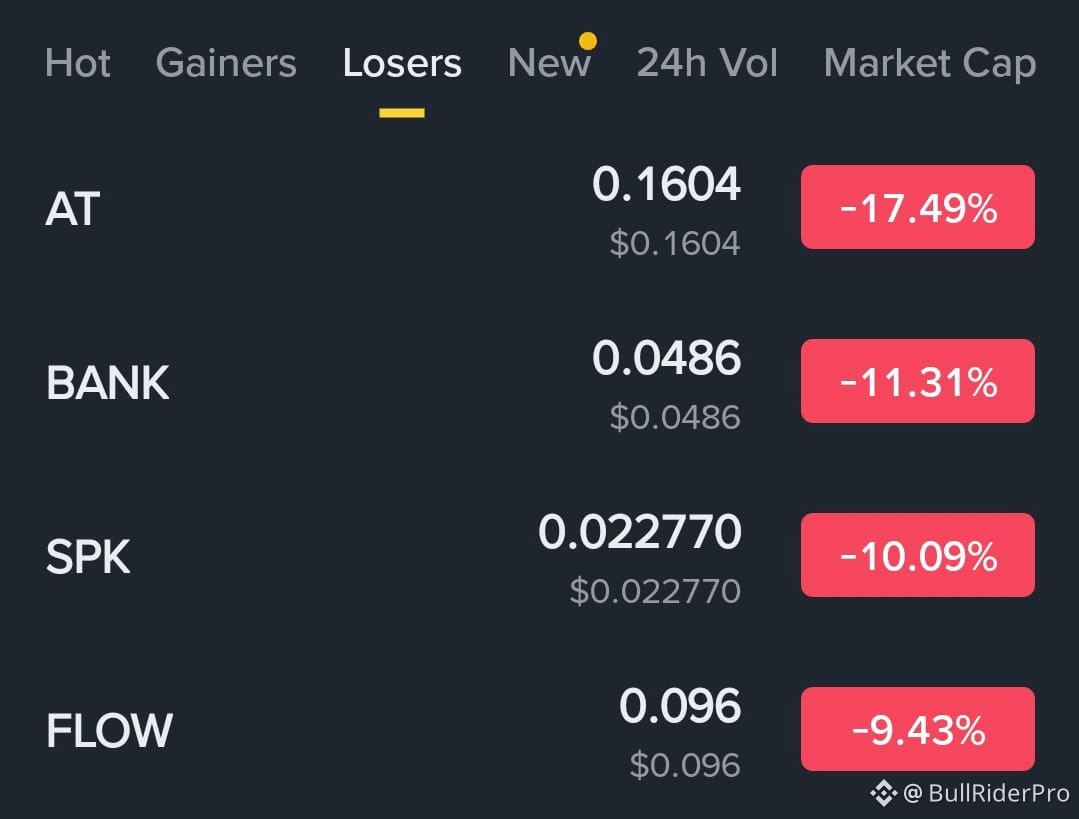The image size is (1079, 819).
Task: Open the 24h Vol tab
Action: pyautogui.click(x=707, y=63)
